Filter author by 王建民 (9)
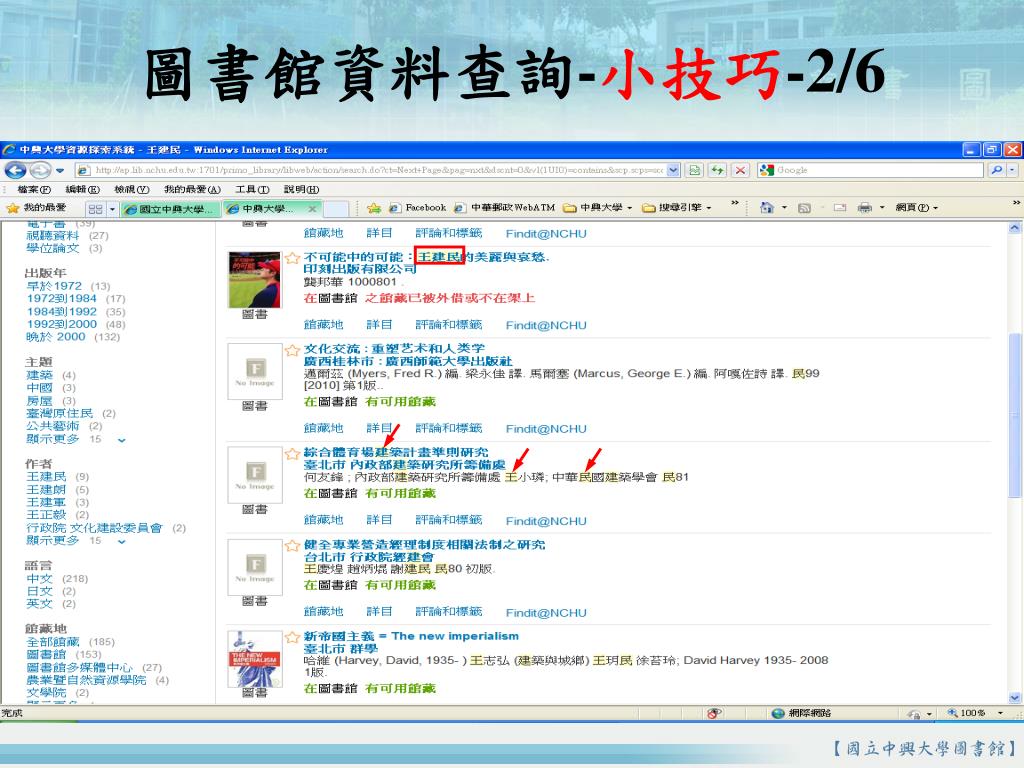 coord(46,477)
